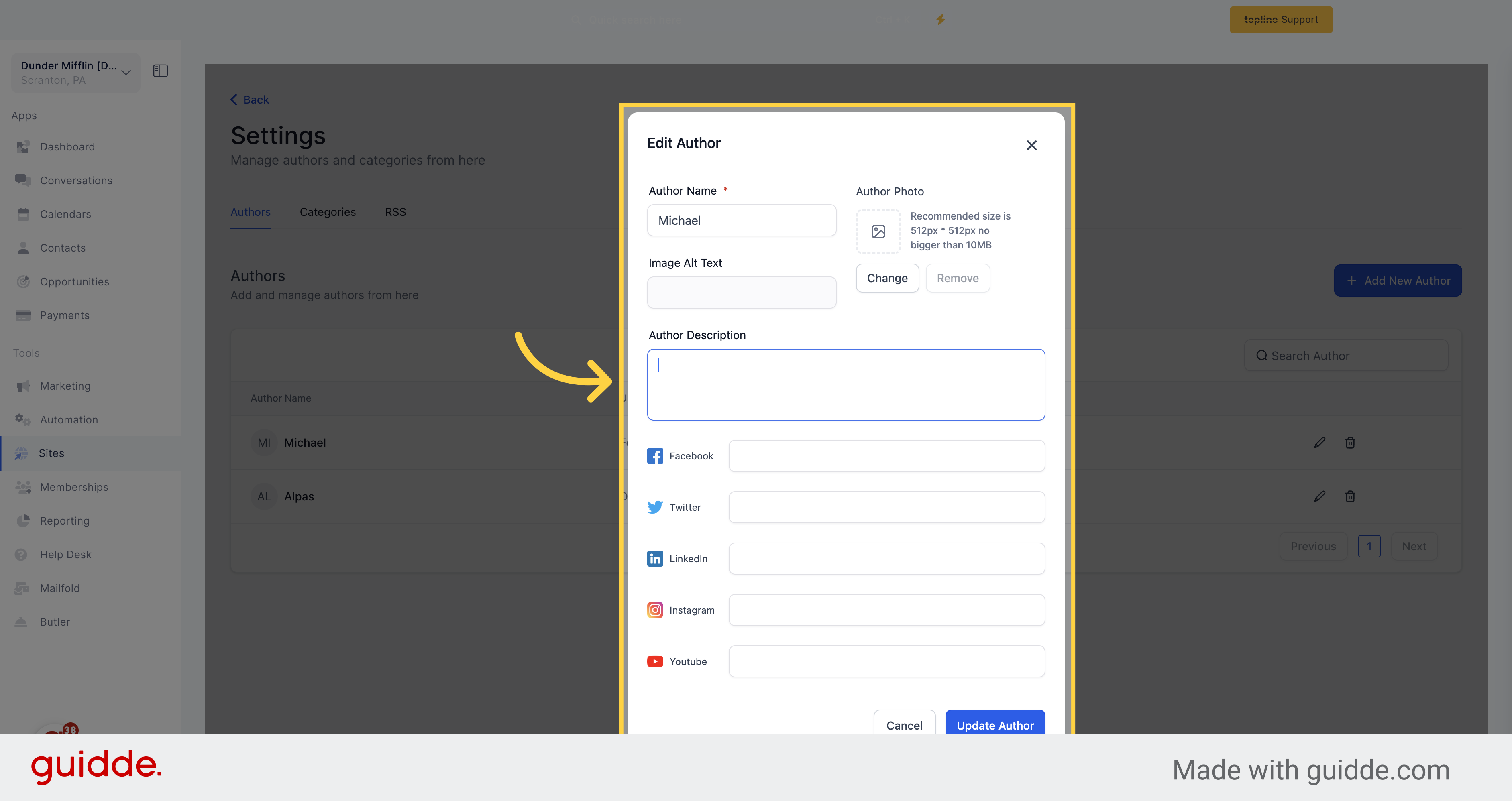Open Butler from the sidebar
This screenshot has height=801, width=1512.
click(x=90, y=622)
